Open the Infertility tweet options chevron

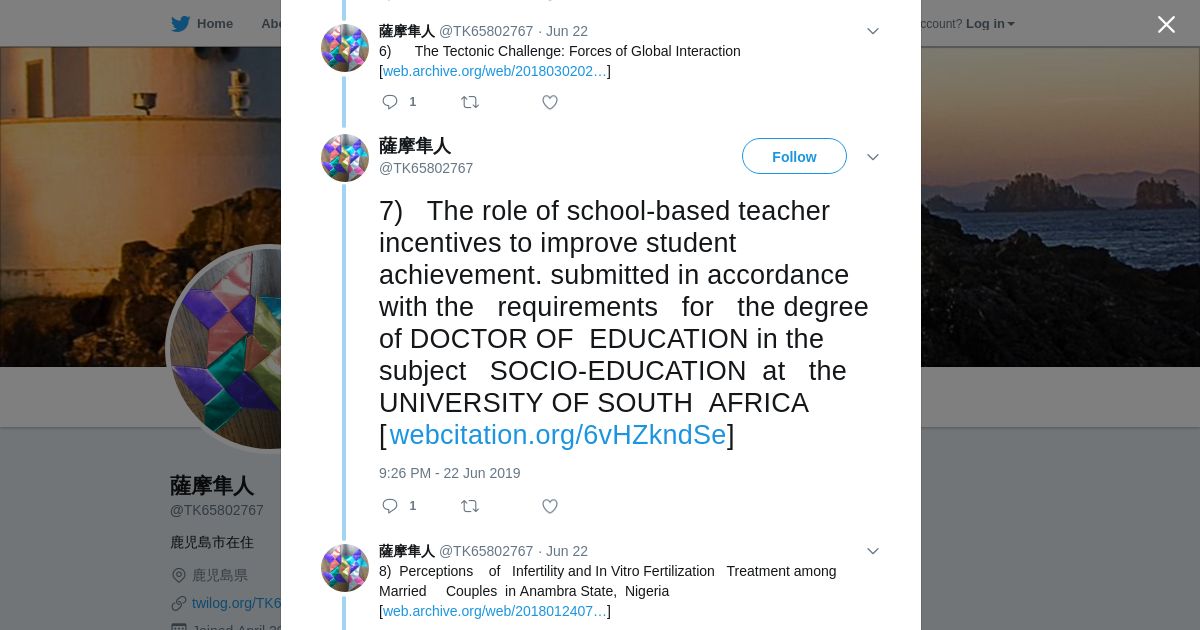tap(872, 552)
